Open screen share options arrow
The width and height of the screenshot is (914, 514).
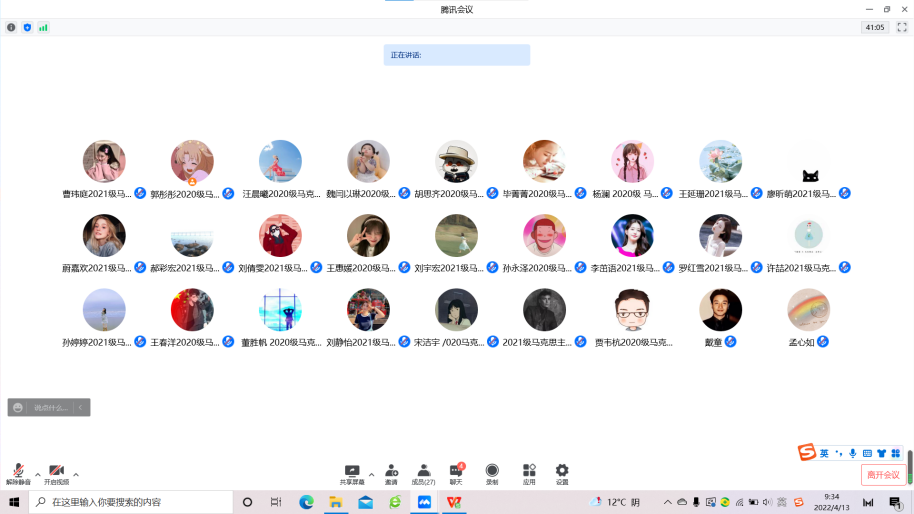(371, 474)
